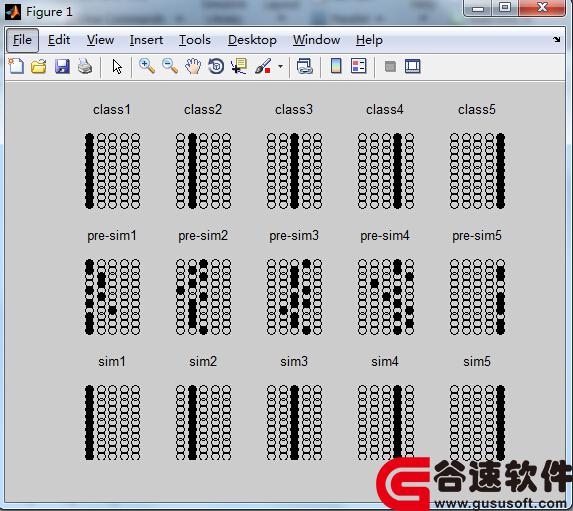This screenshot has height=511, width=573.
Task: Activate the Zoom In tool
Action: click(147, 66)
